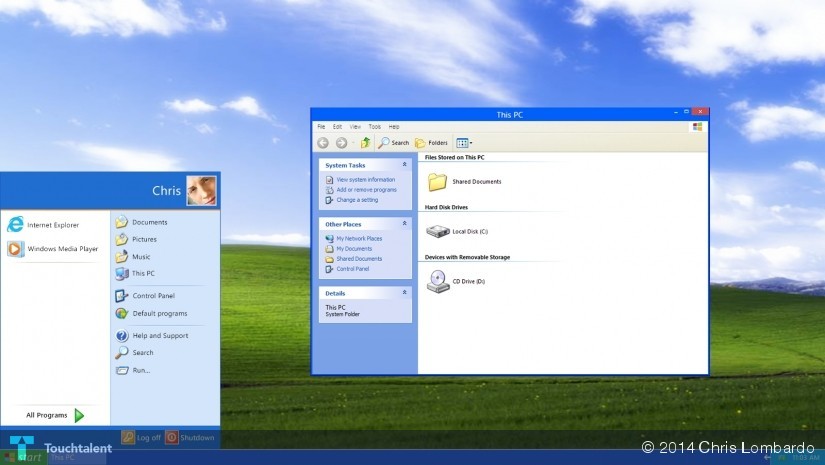
Task: Click the Search magnifier toolbar button
Action: tap(394, 143)
